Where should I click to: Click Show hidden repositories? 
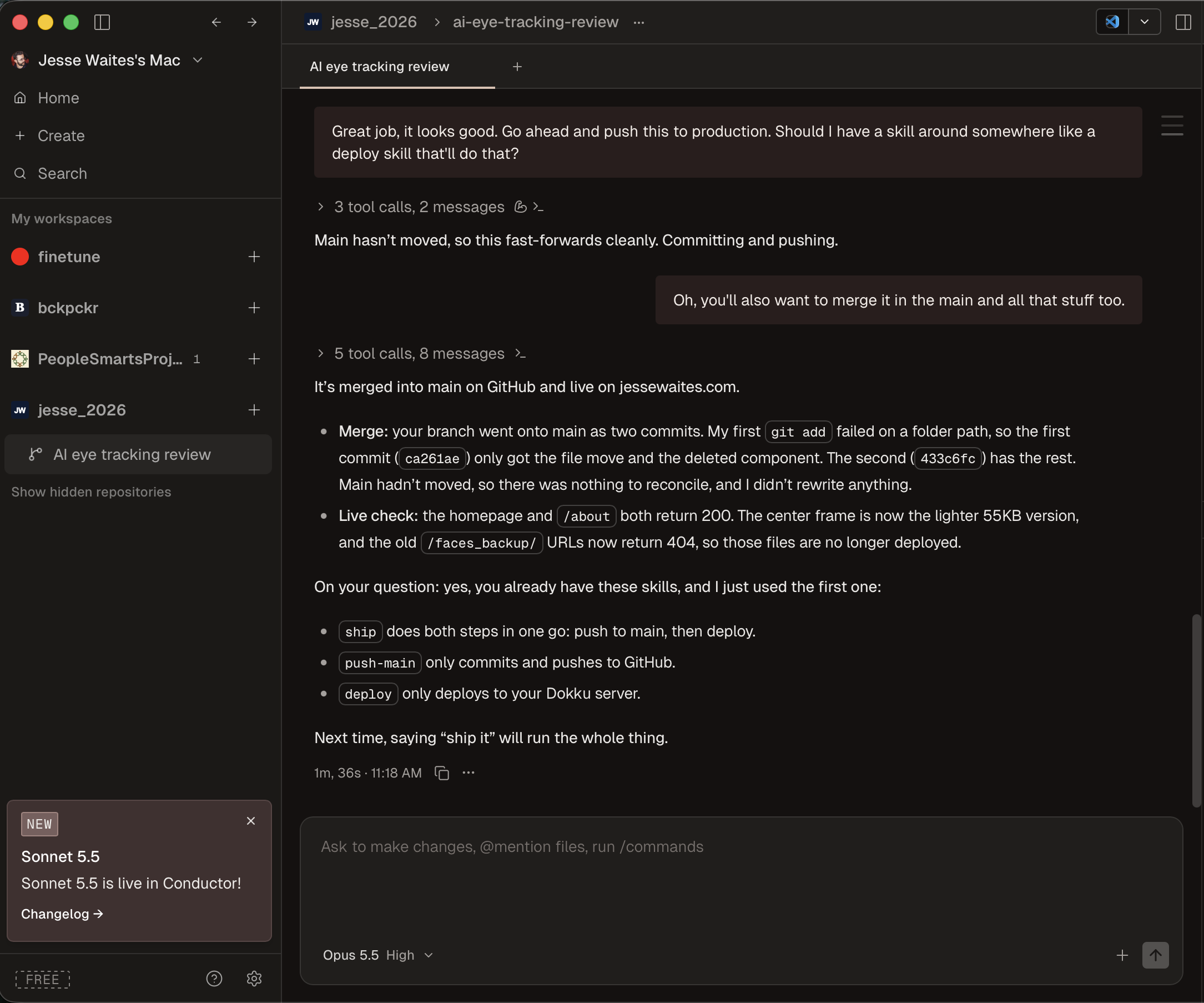click(x=91, y=492)
